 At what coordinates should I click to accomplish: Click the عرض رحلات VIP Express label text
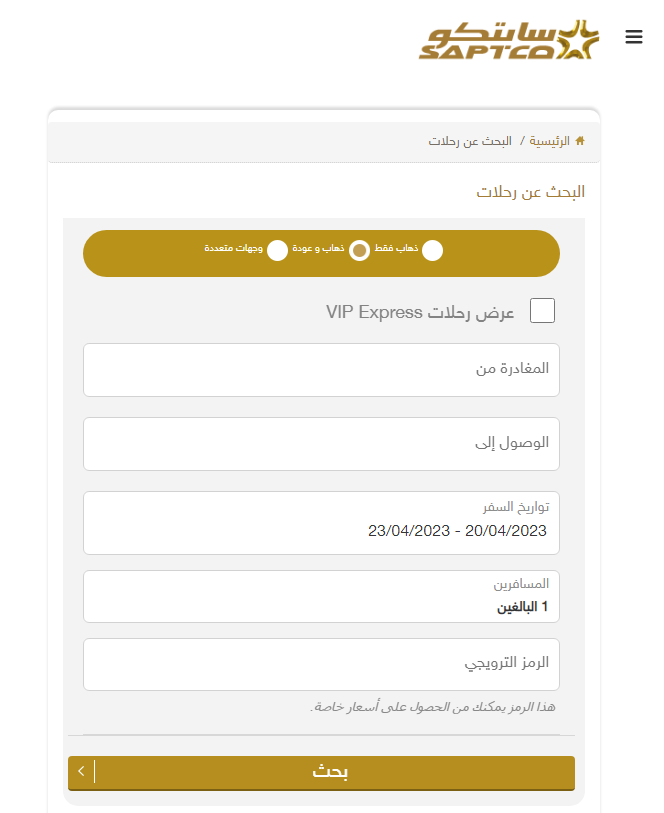tap(420, 312)
